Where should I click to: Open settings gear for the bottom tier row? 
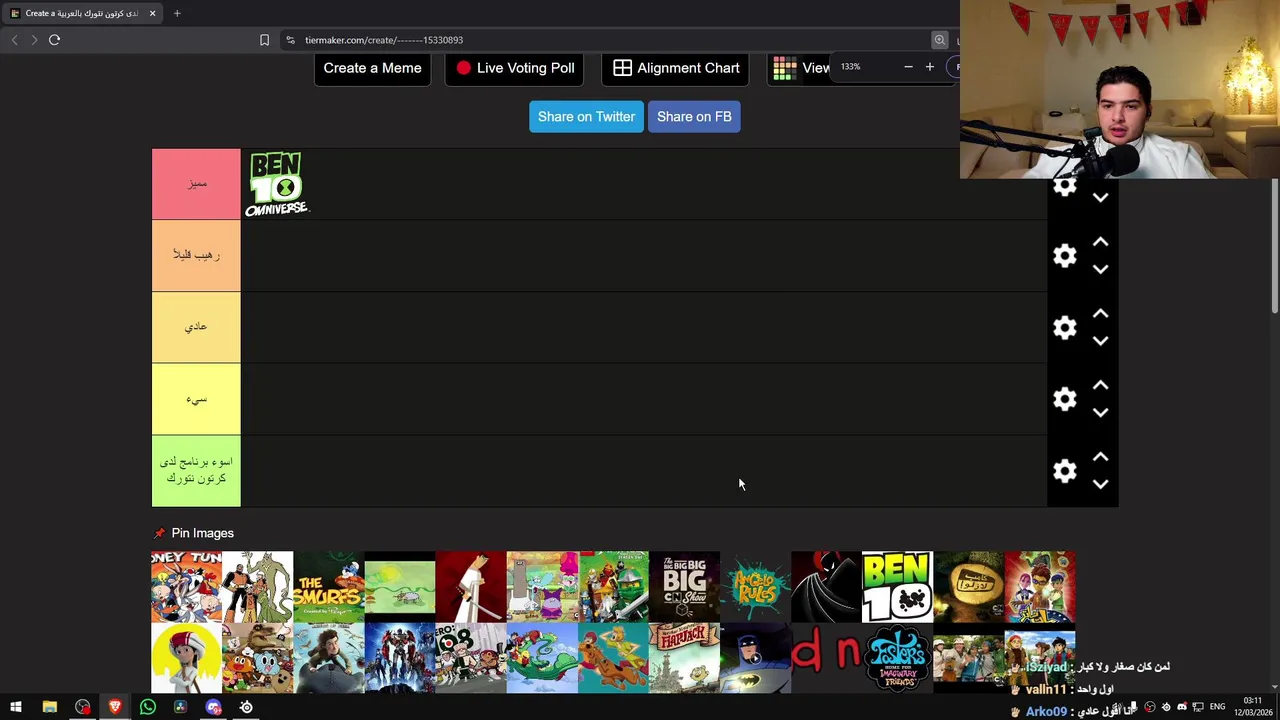pyautogui.click(x=1065, y=472)
